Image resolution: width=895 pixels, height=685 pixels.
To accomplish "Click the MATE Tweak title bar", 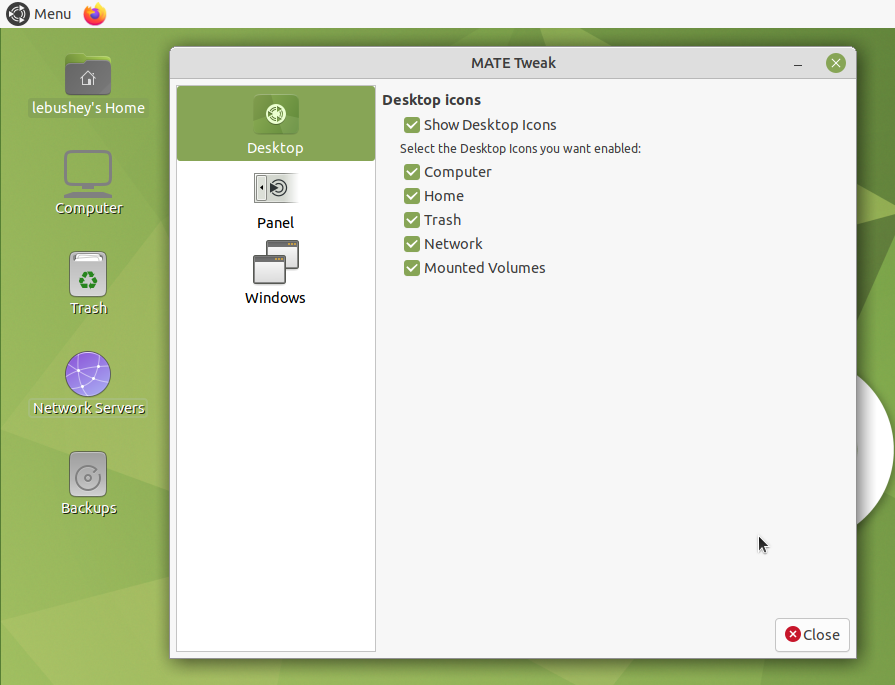I will point(513,63).
